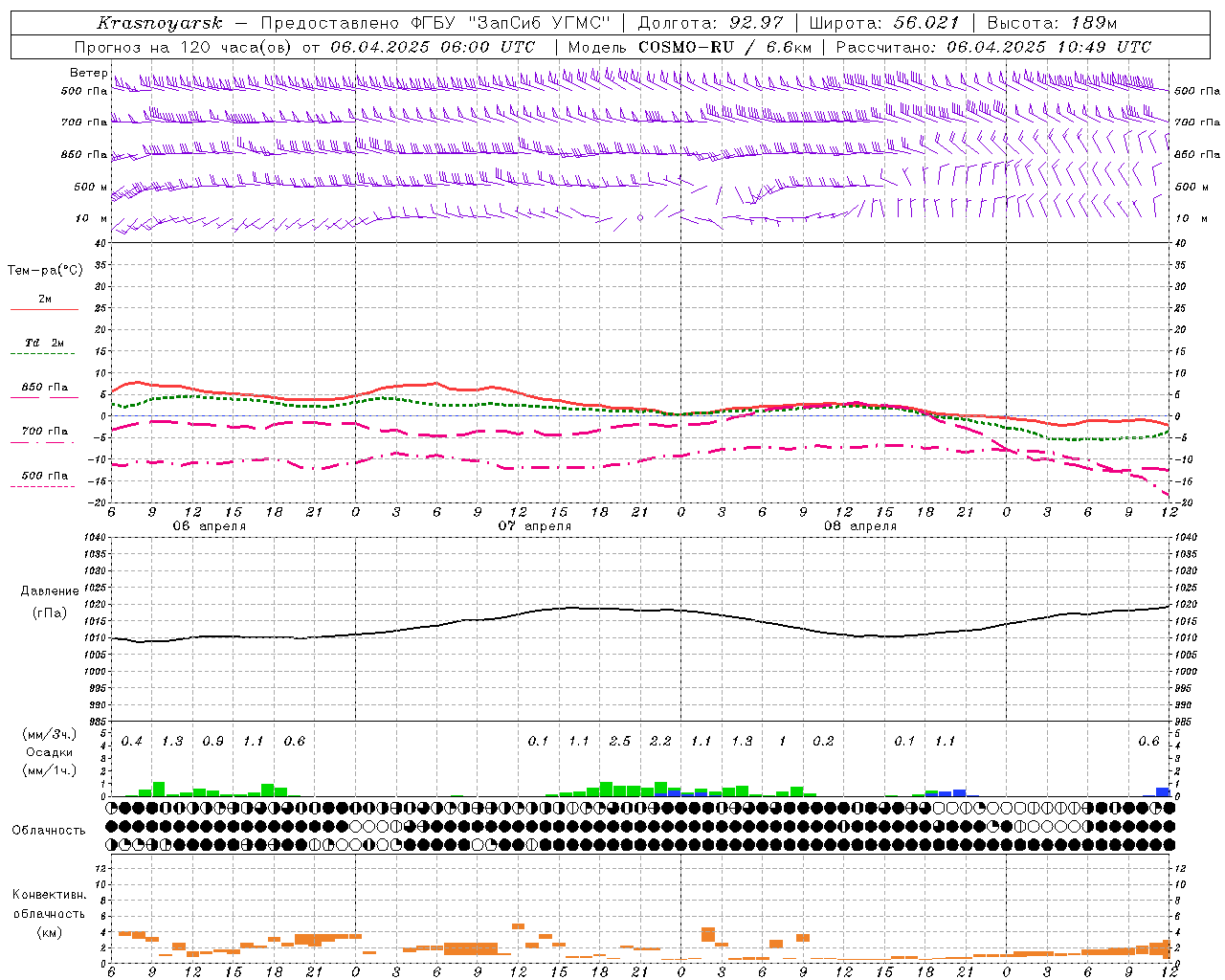Click the 'Прогноз на 120 часа(ов)' text
Viewport: 1225px width, 980px height.
(x=184, y=47)
